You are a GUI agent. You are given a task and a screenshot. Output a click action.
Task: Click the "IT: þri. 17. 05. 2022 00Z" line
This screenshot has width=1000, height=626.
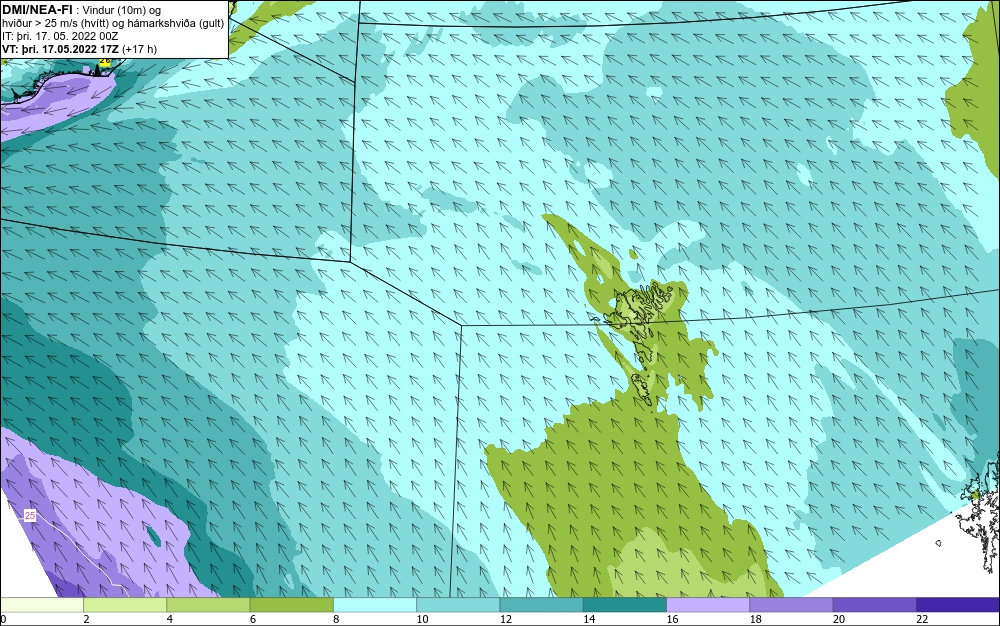pyautogui.click(x=60, y=36)
